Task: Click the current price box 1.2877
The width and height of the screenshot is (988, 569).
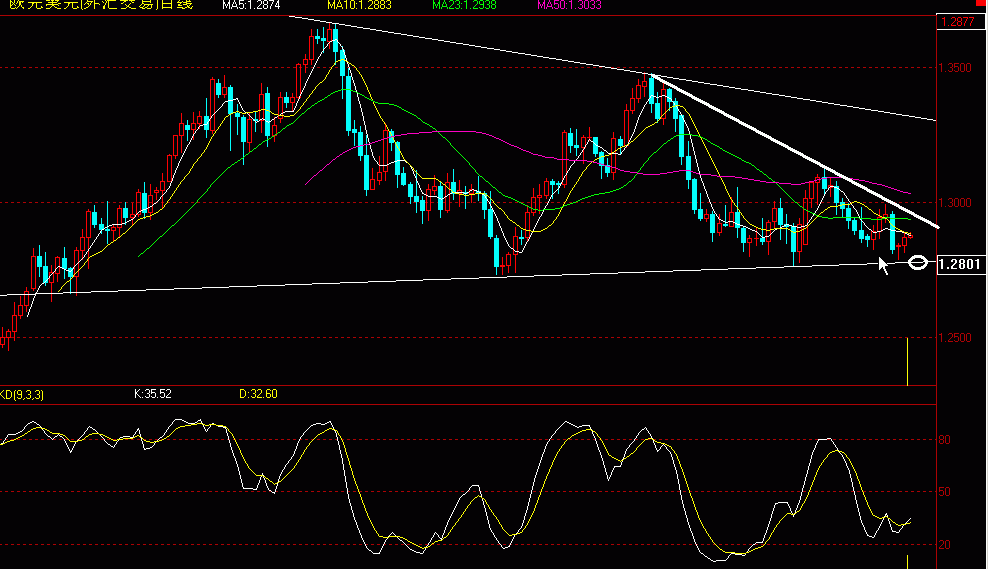Action: (x=960, y=22)
